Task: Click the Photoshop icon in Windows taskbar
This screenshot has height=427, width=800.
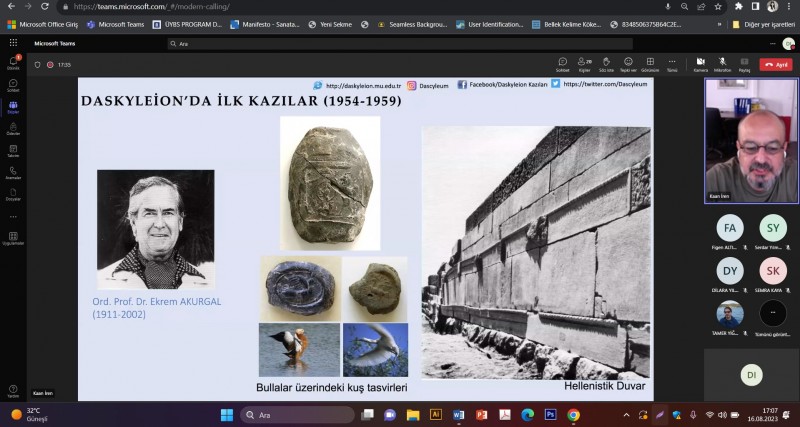Action: click(x=550, y=415)
